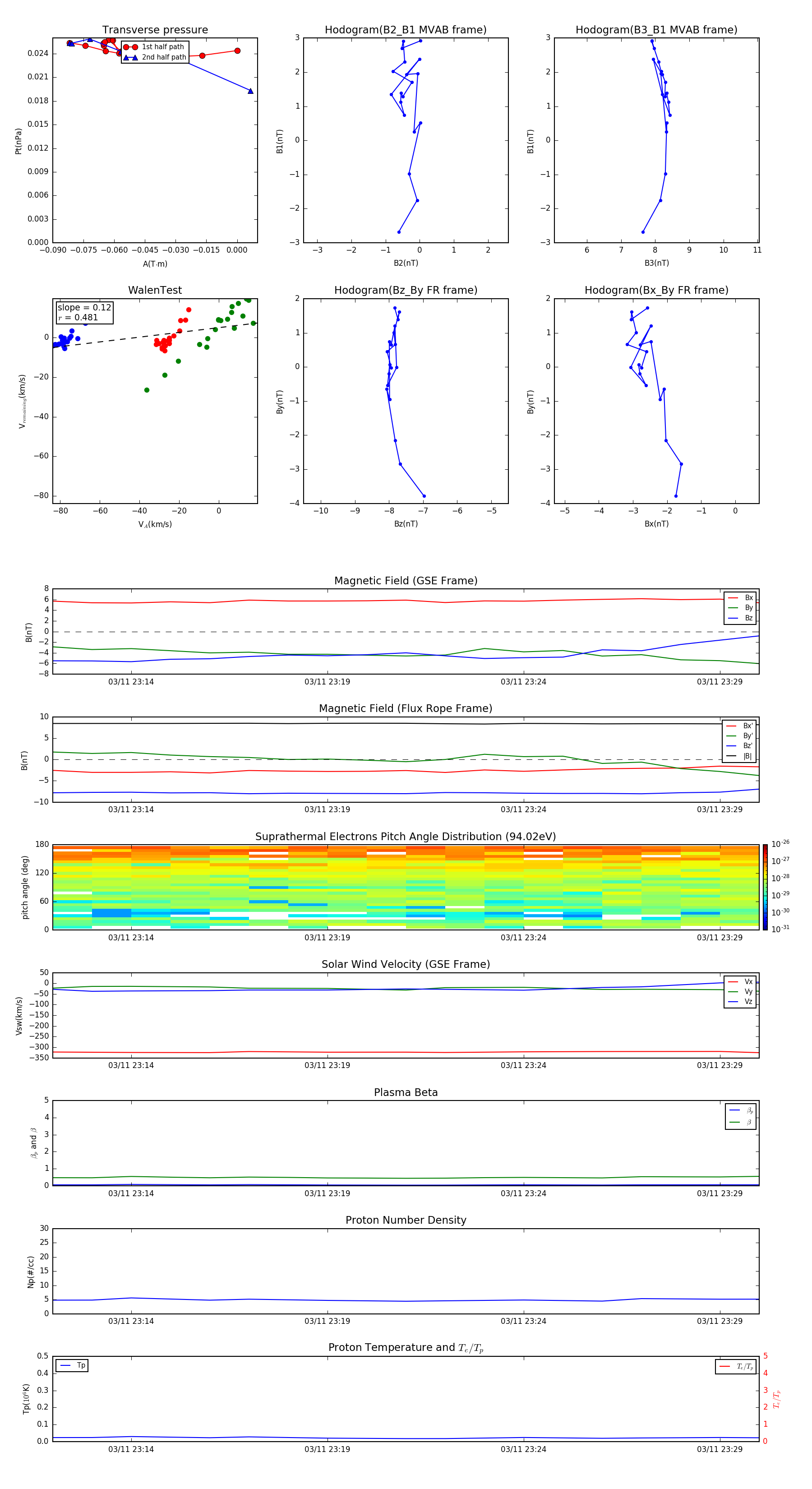The width and height of the screenshot is (812, 1489).
Task: Click the 'Bx' entry in GSE legend
Action: coord(740,598)
